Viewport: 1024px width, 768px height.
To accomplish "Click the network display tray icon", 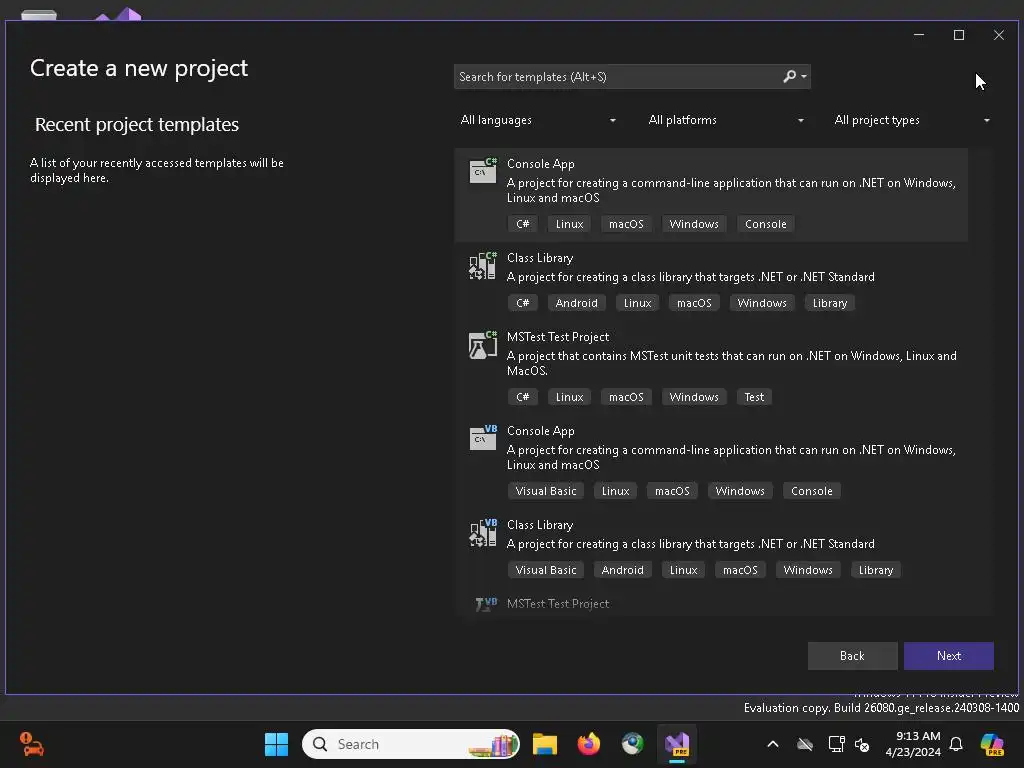I will 836,744.
